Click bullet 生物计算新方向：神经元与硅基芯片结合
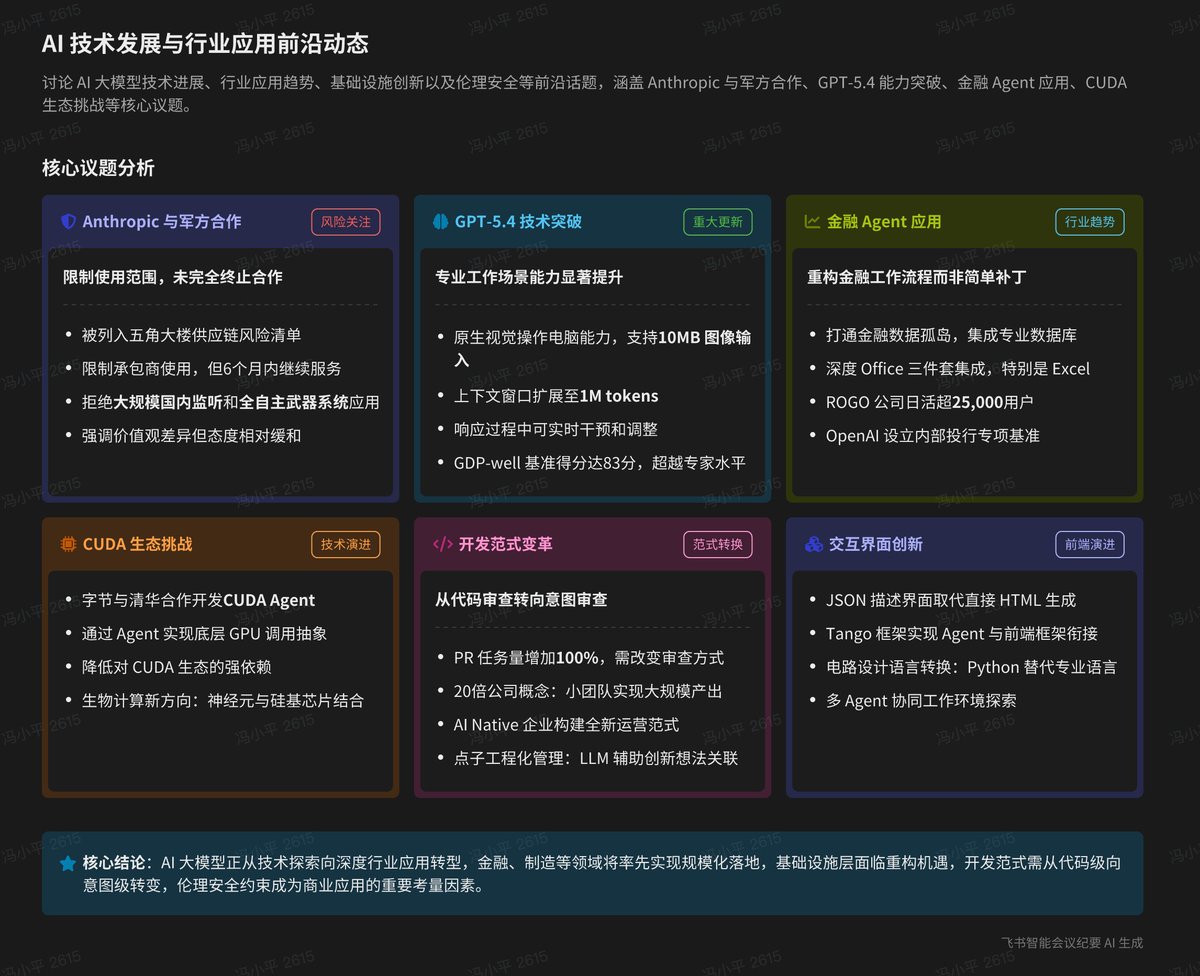Viewport: 1200px width, 976px height. pyautogui.click(x=223, y=701)
